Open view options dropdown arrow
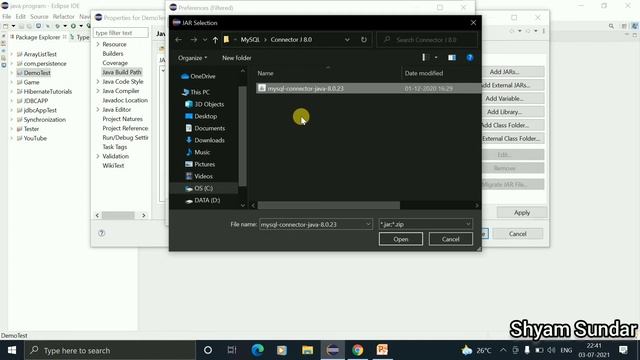Screen dimensions: 640x360 [436, 58]
